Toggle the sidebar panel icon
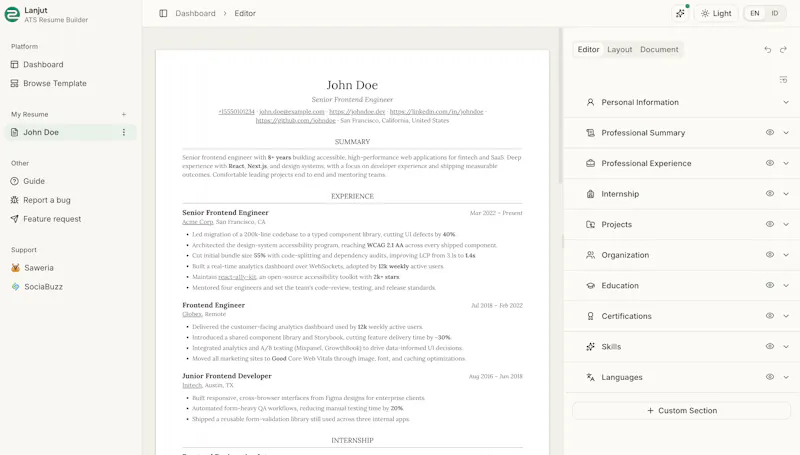The image size is (800, 455). click(x=163, y=13)
